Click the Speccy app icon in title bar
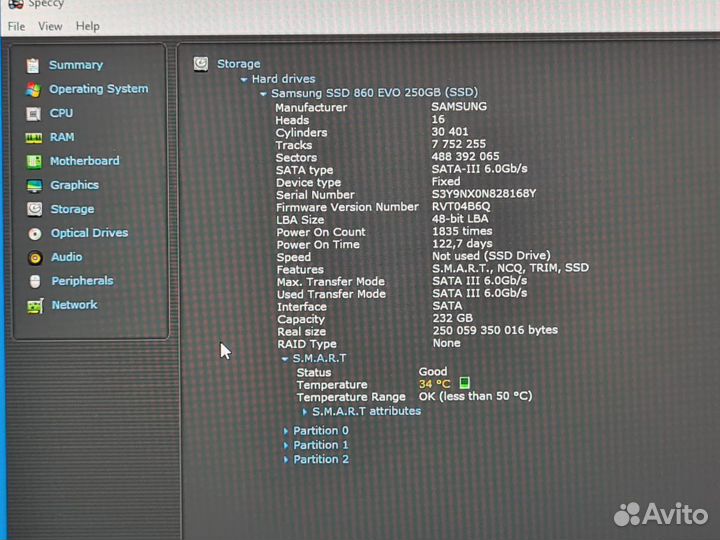This screenshot has width=720, height=540. coord(16,4)
